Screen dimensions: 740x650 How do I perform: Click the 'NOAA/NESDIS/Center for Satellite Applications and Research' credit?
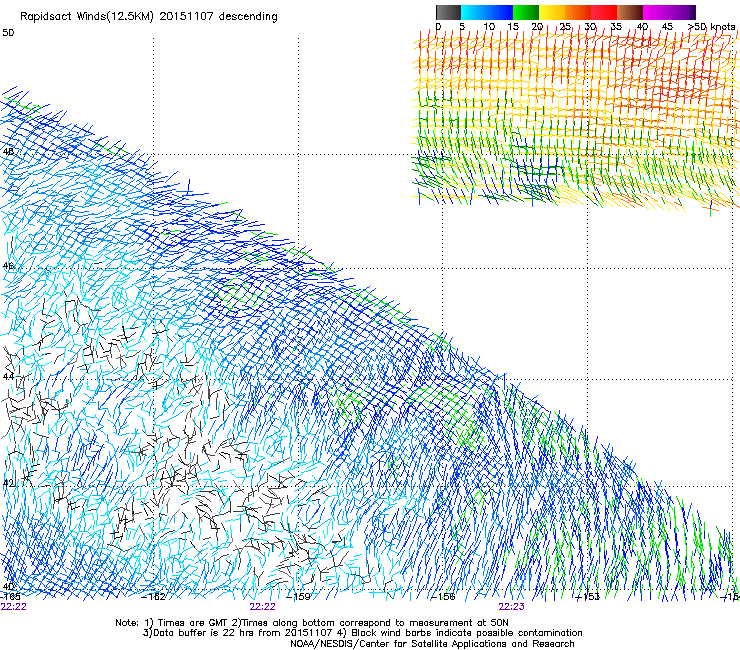click(432, 644)
